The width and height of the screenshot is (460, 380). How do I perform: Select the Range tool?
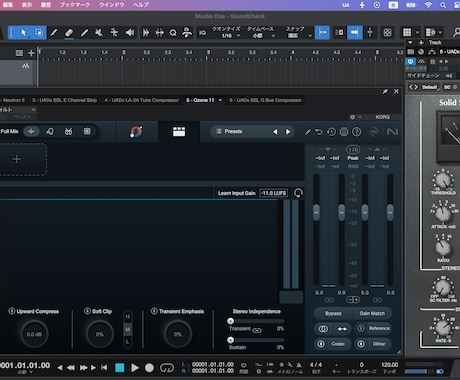39,33
